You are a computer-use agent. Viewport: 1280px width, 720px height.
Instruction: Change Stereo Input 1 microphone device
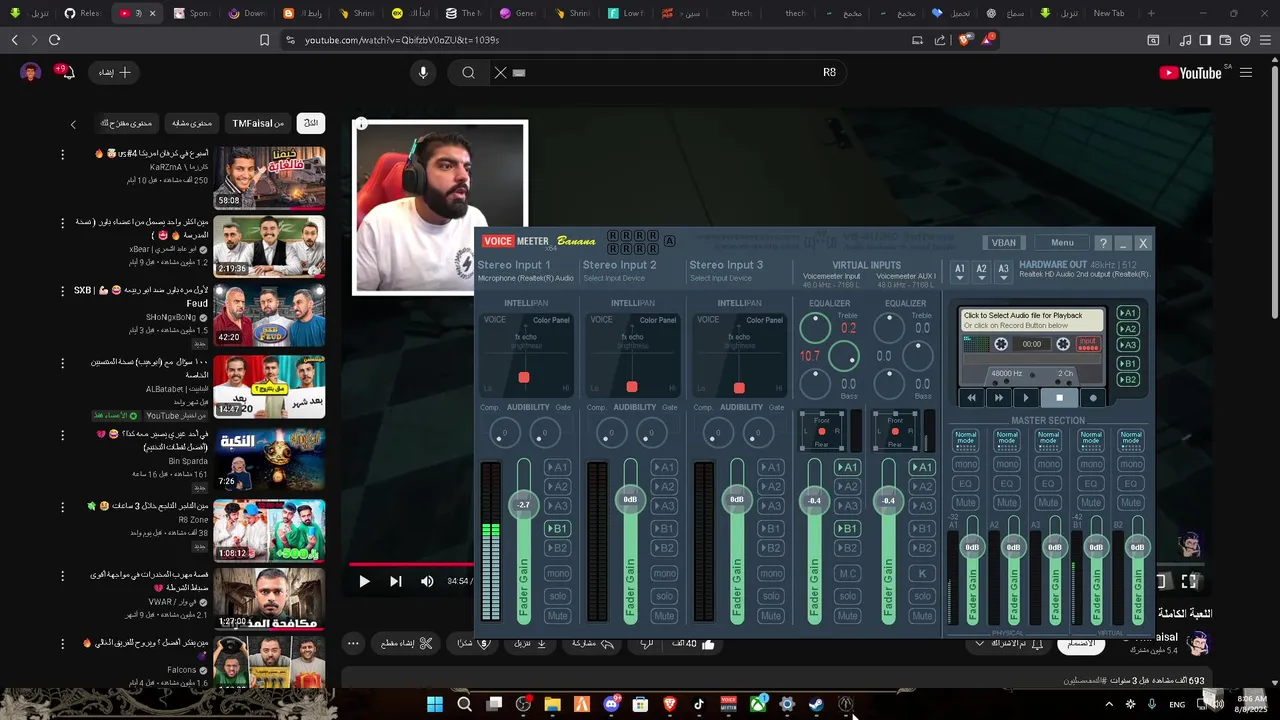[526, 278]
